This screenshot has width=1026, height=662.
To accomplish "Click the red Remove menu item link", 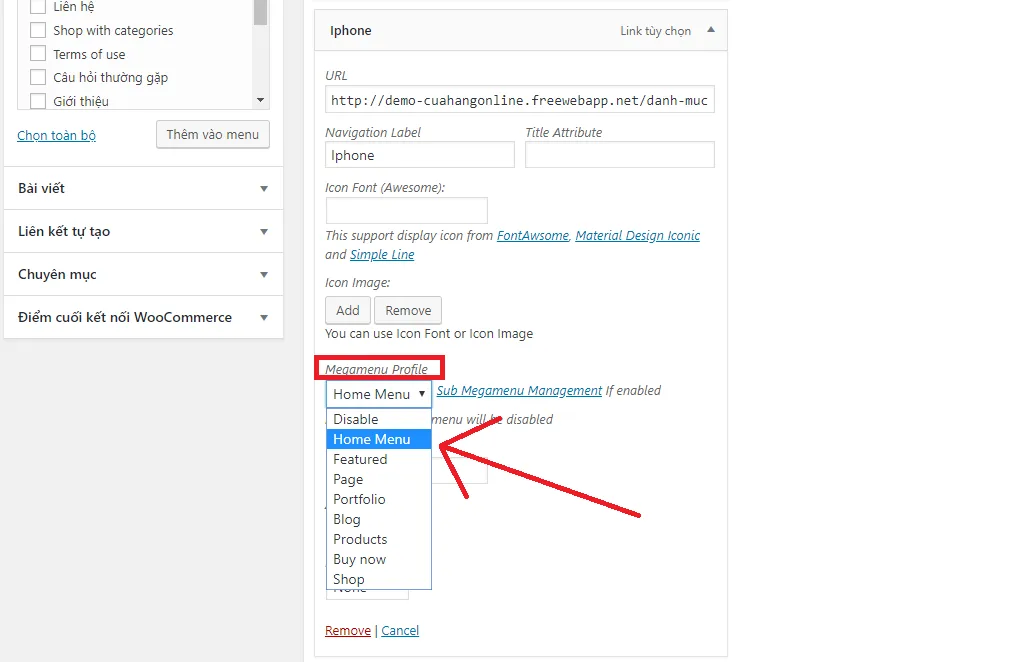I will pyautogui.click(x=347, y=631).
